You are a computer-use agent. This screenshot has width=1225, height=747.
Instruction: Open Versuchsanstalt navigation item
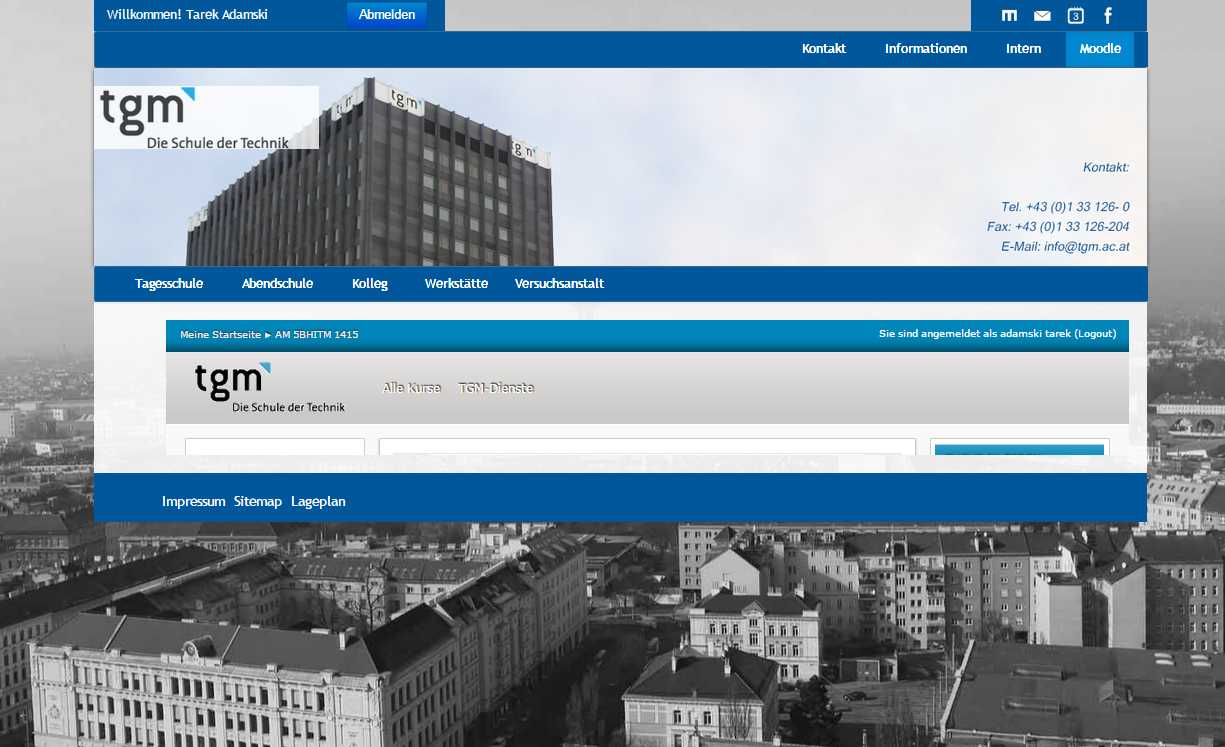tap(559, 284)
